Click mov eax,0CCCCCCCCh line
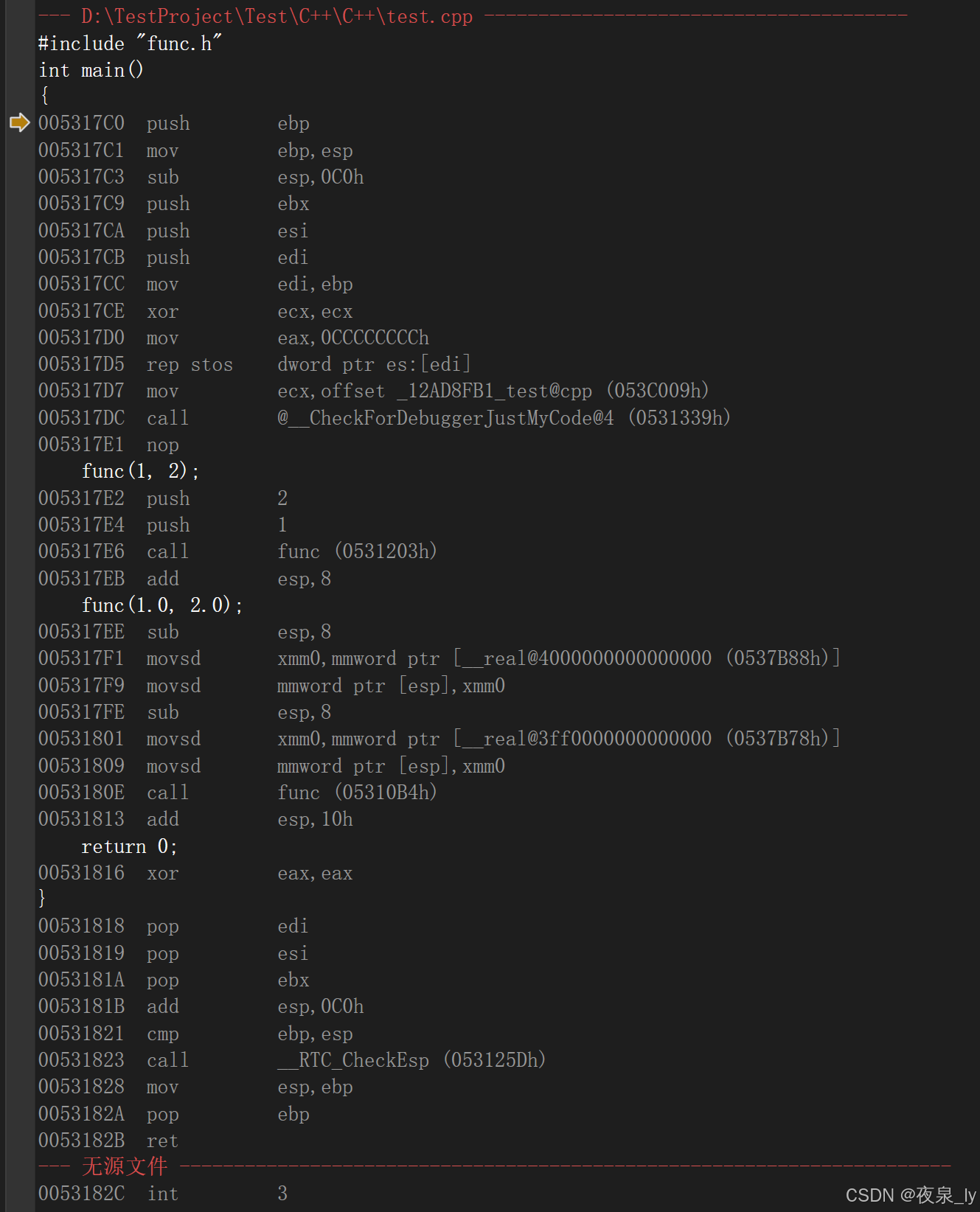 click(234, 338)
